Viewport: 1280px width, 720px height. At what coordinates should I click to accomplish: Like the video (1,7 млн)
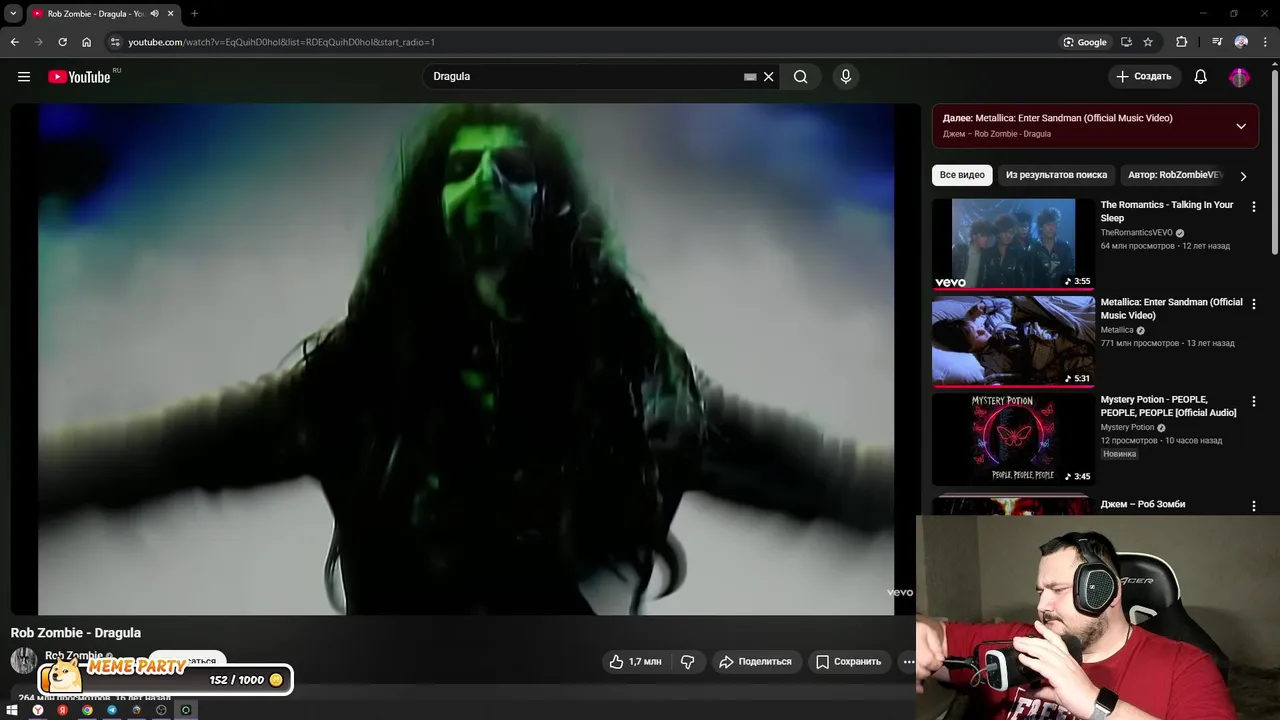click(x=636, y=661)
